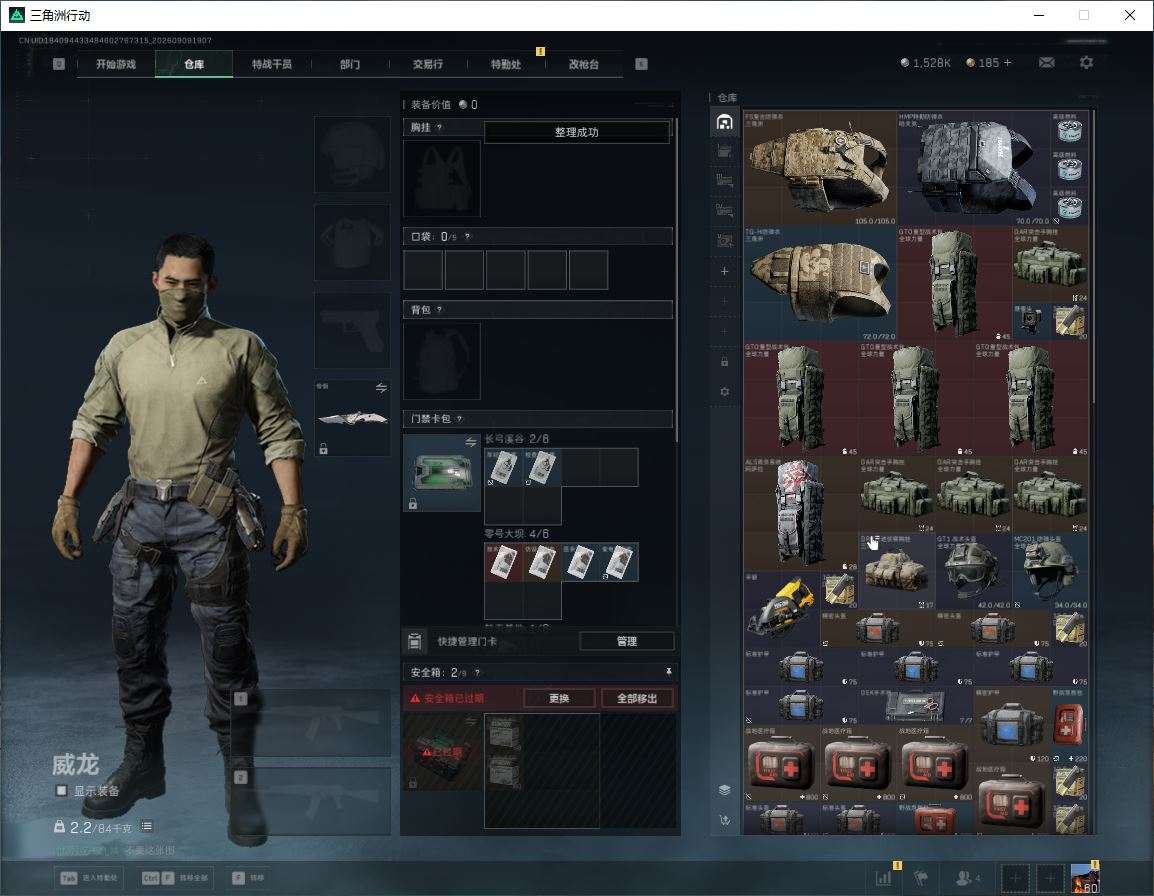Click help mark next to 口袋
Screen dimensions: 1154x896
pyautogui.click(x=467, y=236)
